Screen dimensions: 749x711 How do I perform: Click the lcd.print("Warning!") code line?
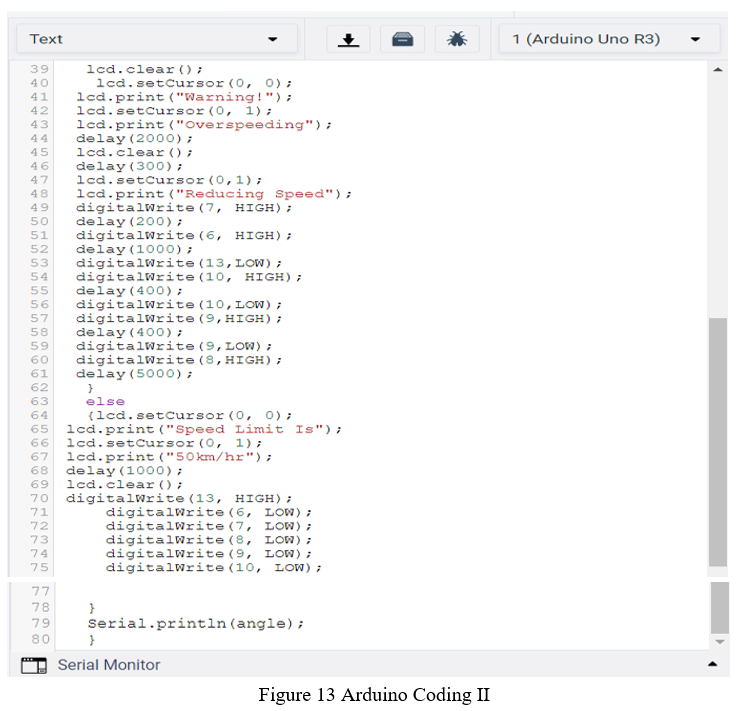click(184, 97)
